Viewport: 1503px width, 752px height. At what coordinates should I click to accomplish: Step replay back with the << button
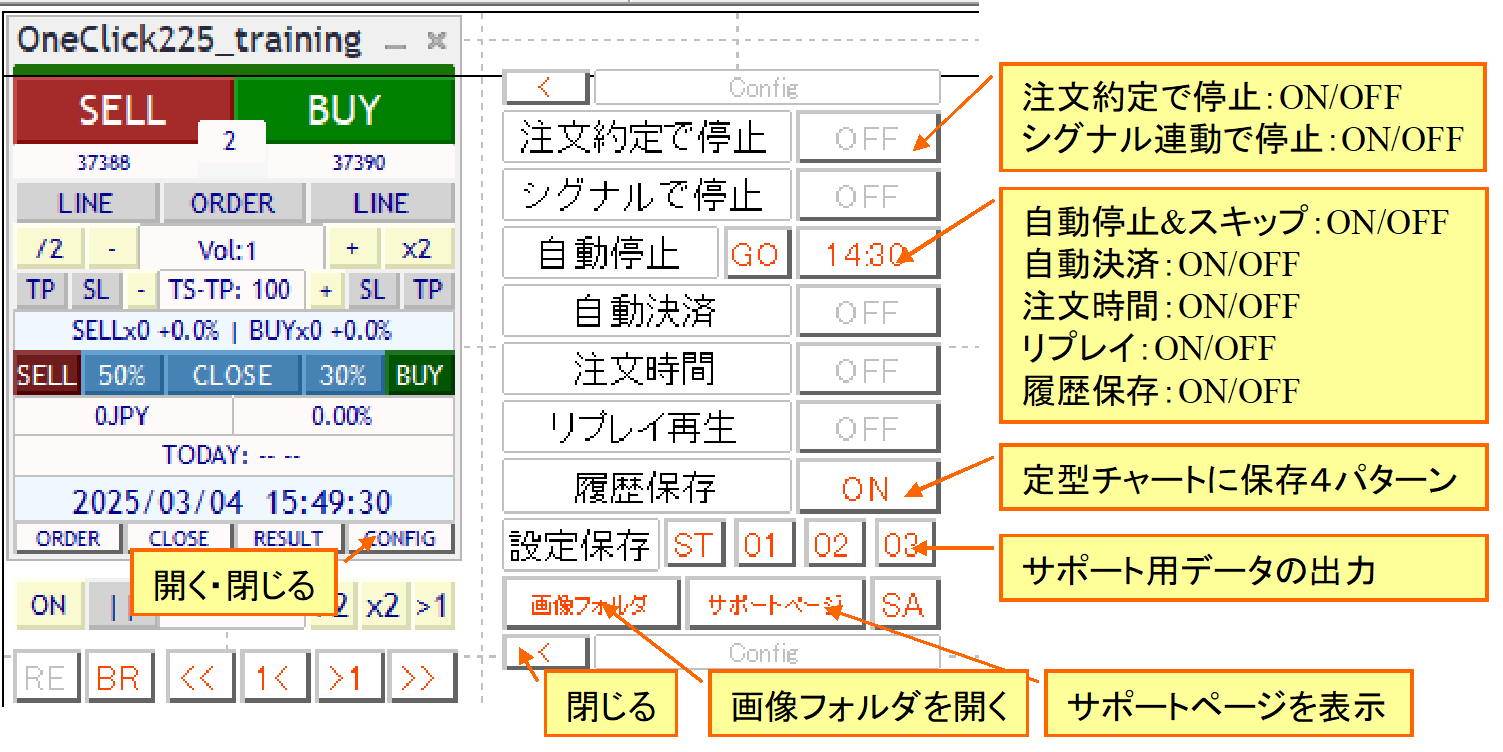coord(200,678)
